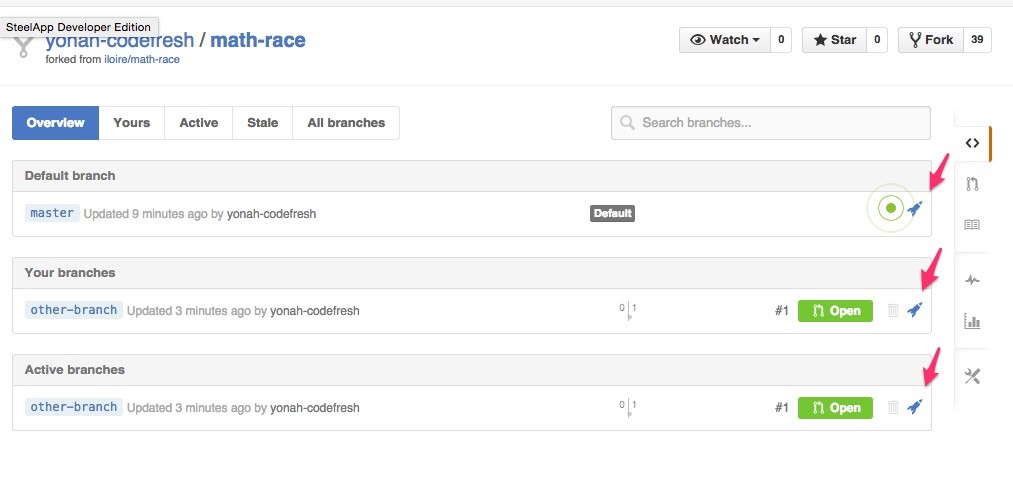Click the search magnifier icon
This screenshot has height=477, width=1013.
(x=627, y=123)
